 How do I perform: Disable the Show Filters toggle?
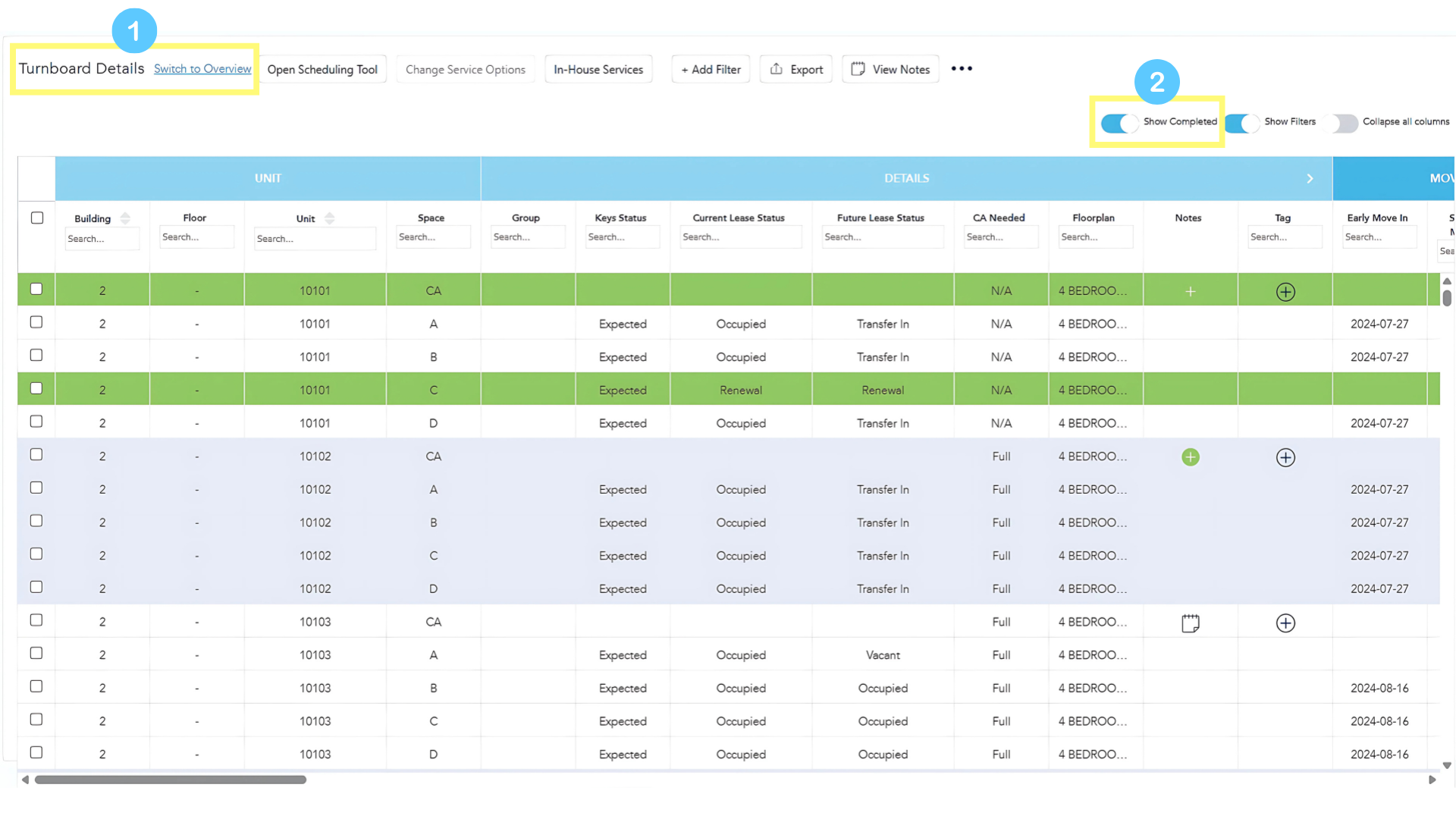pyautogui.click(x=1241, y=123)
